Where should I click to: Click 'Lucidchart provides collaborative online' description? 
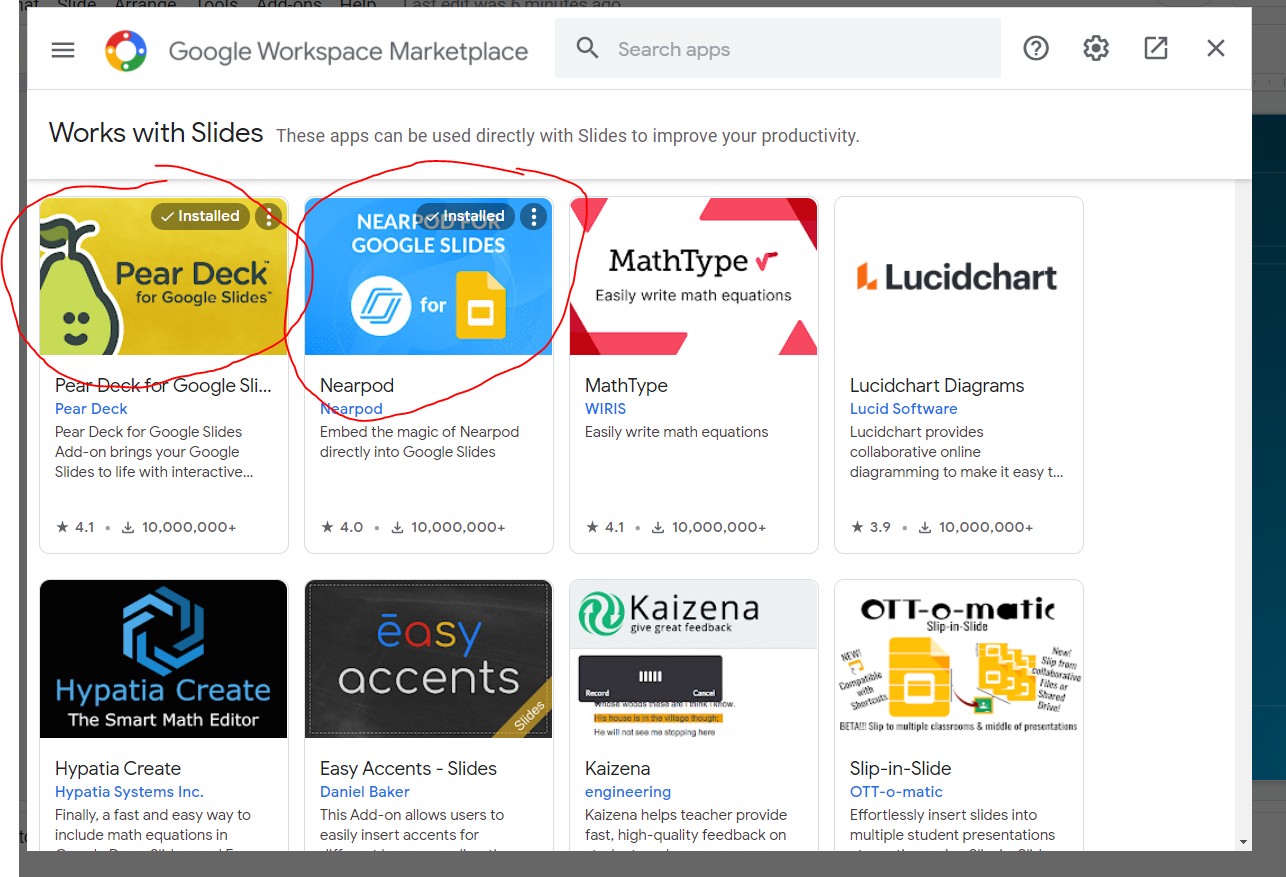tap(957, 452)
